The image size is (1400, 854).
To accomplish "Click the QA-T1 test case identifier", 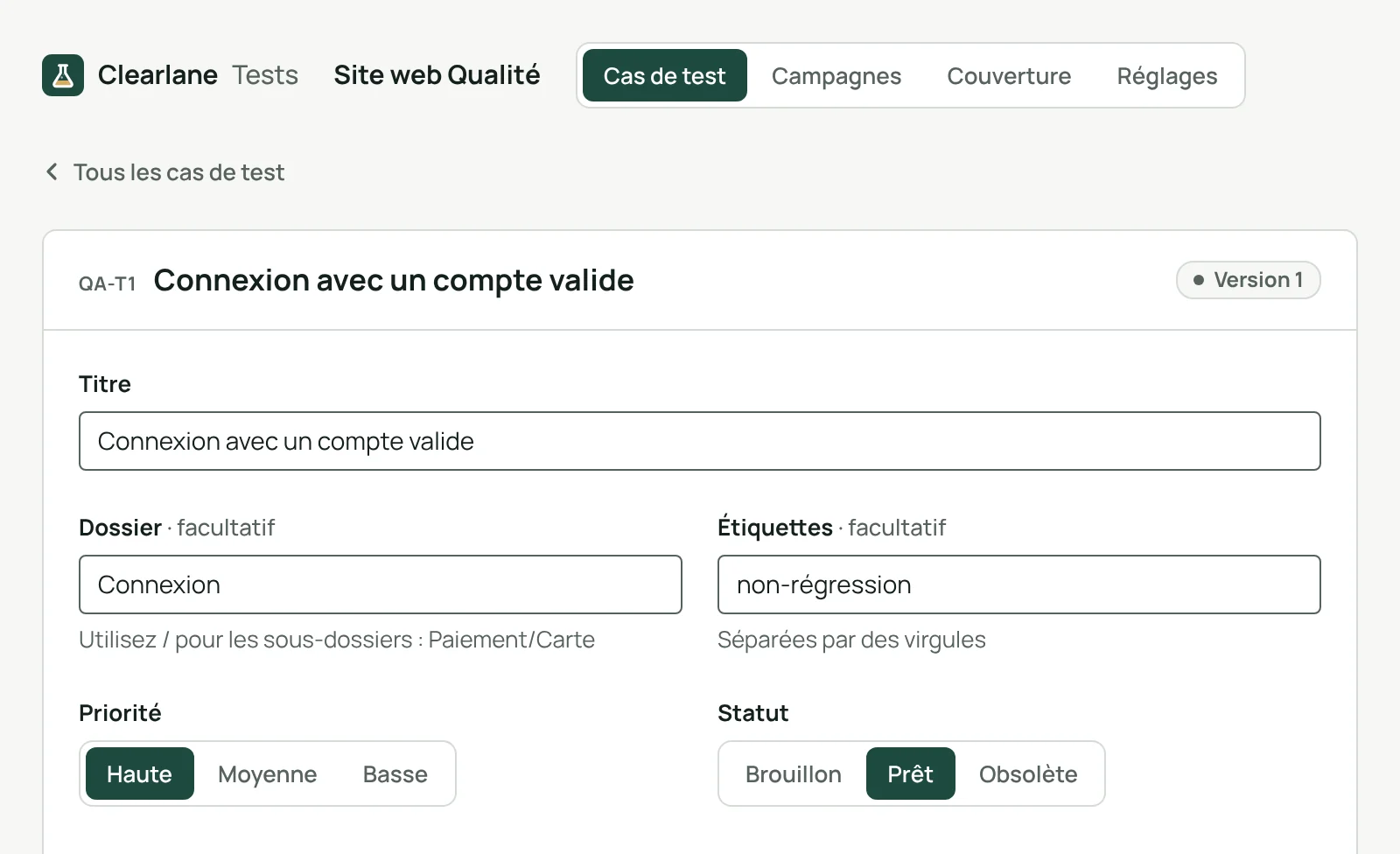I will (x=108, y=283).
